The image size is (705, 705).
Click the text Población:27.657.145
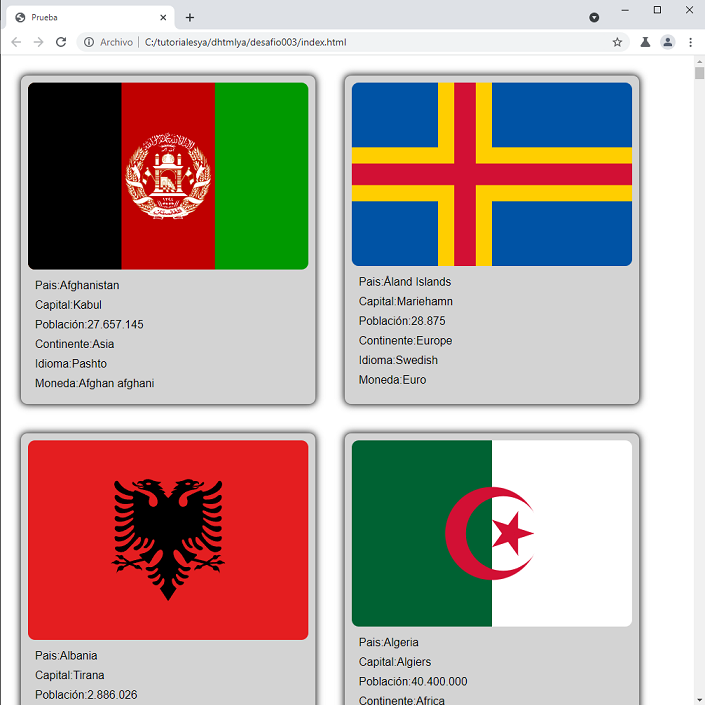click(89, 325)
